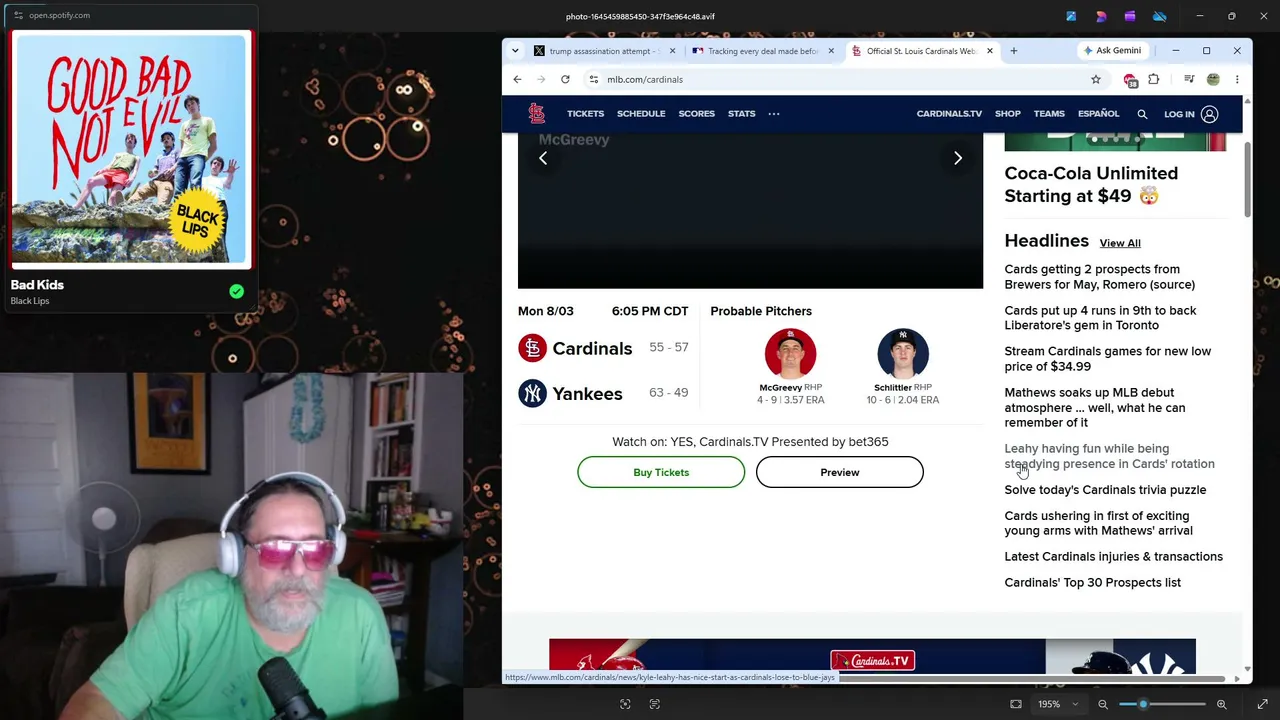
Task: Open Stream Cardinals games for $34.99 headline
Action: [x=1107, y=359]
